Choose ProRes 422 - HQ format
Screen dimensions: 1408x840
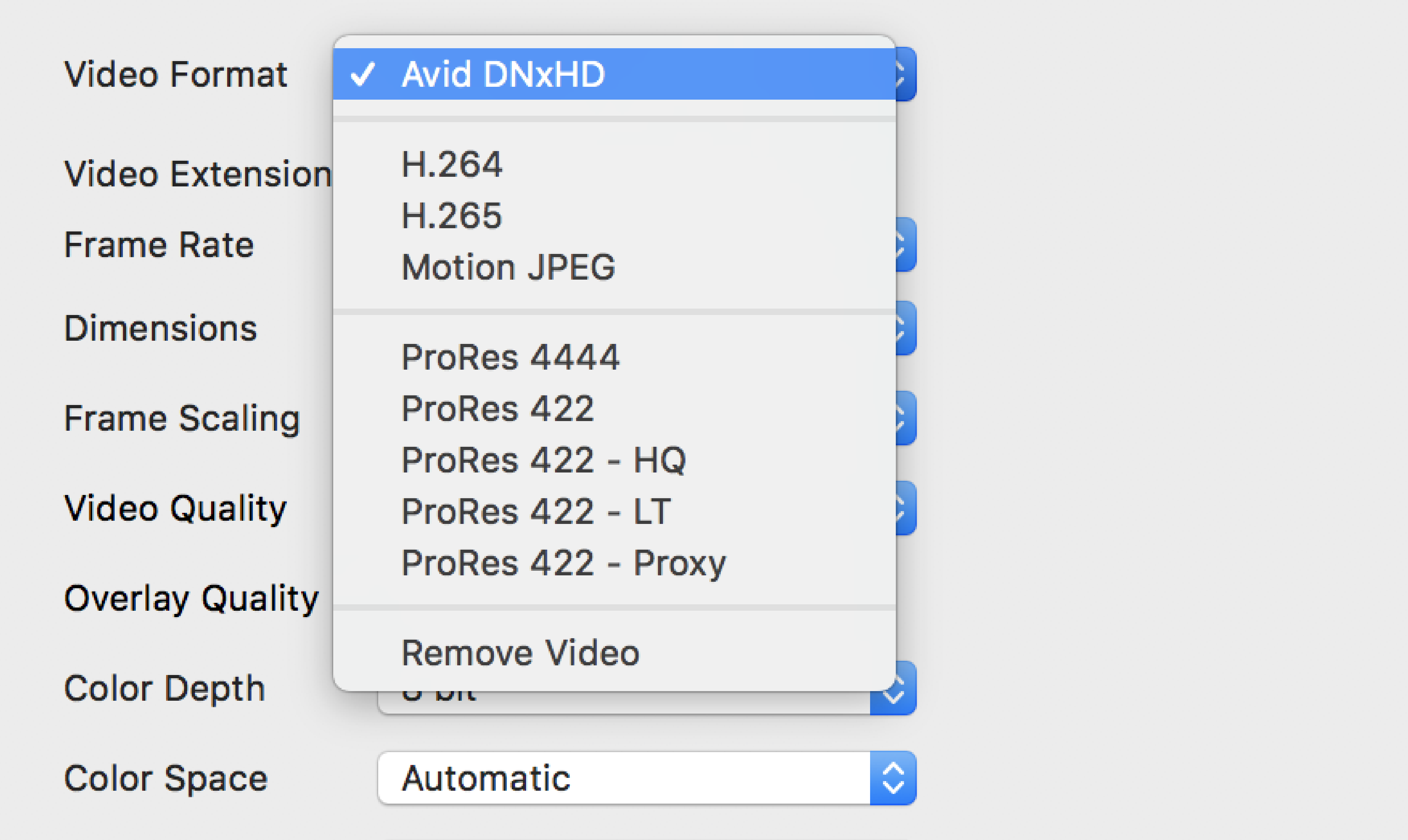614,460
